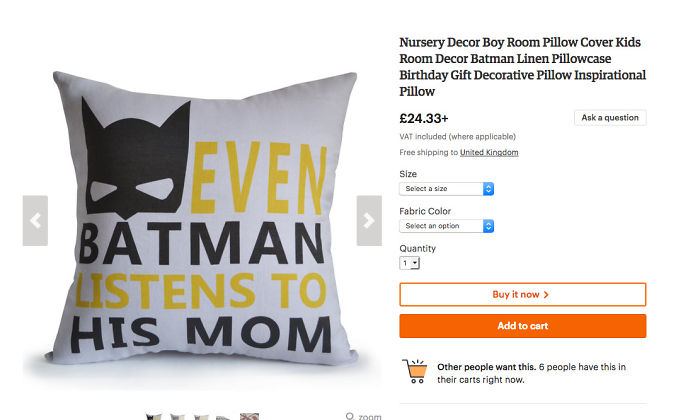Click the previous image arrow
Screen dimensions: 700x420
click(x=36, y=220)
